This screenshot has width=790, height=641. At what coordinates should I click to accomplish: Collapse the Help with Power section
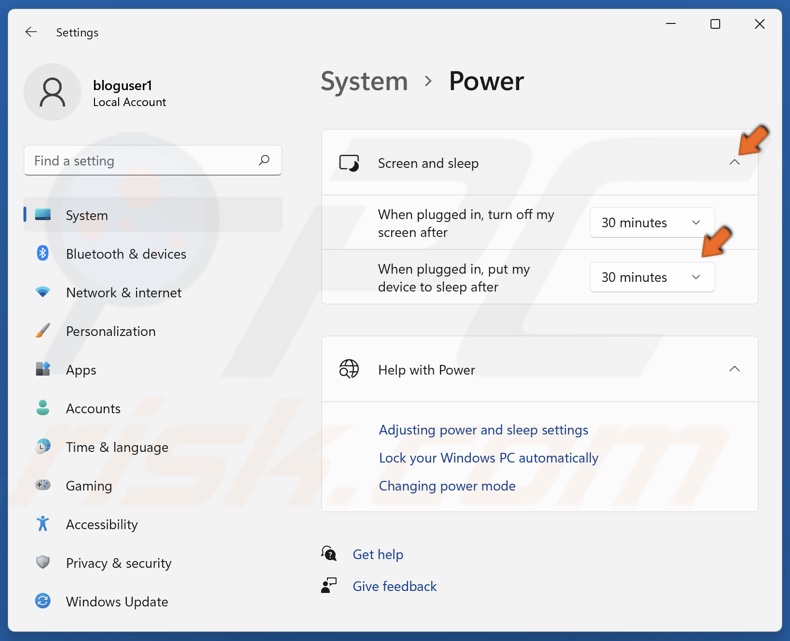click(x=734, y=369)
